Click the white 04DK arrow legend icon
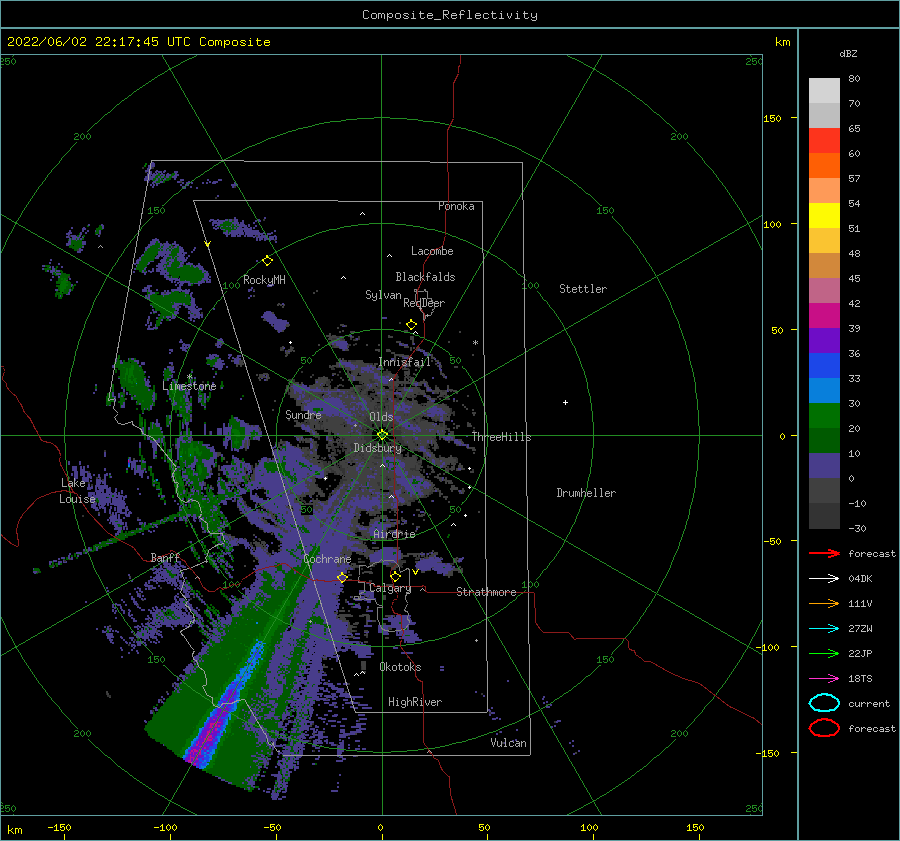Image resolution: width=900 pixels, height=841 pixels. [824, 578]
